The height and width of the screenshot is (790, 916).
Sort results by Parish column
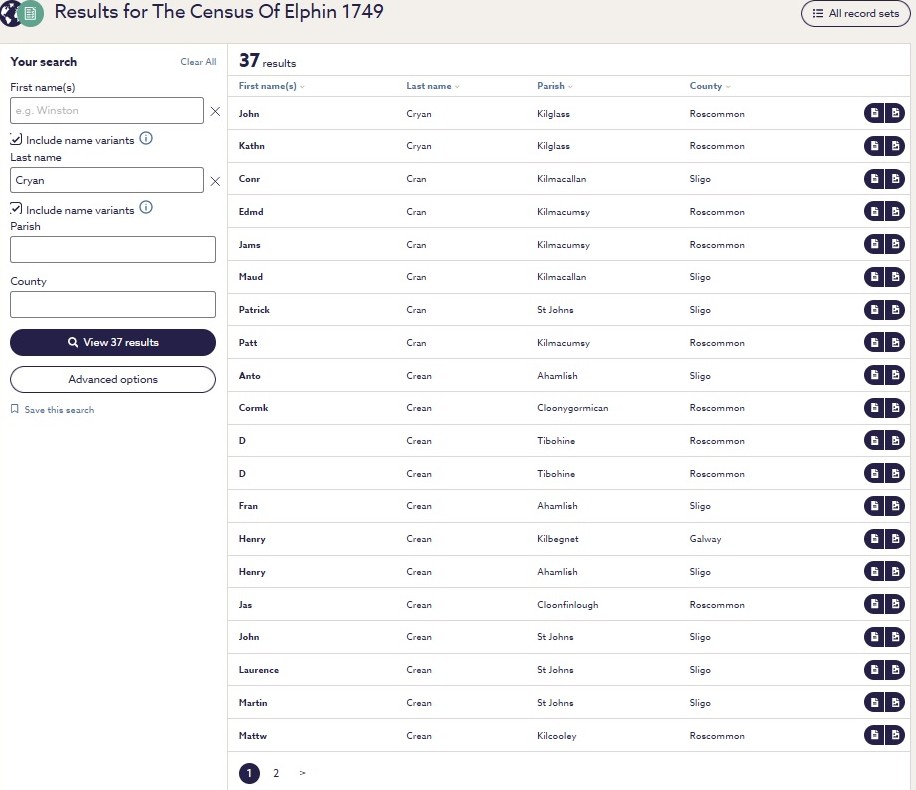pos(554,86)
